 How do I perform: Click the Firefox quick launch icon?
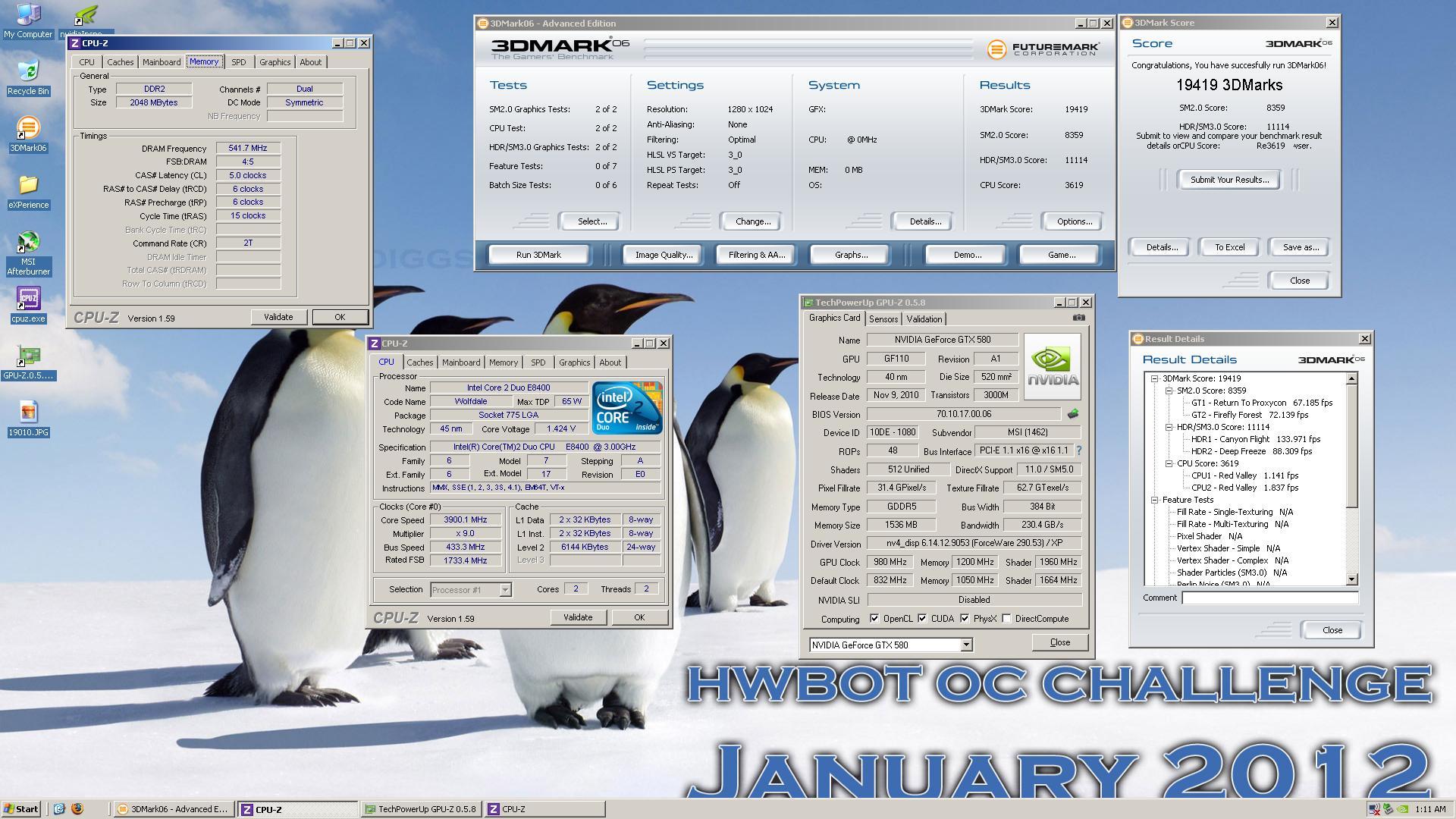pos(77,808)
